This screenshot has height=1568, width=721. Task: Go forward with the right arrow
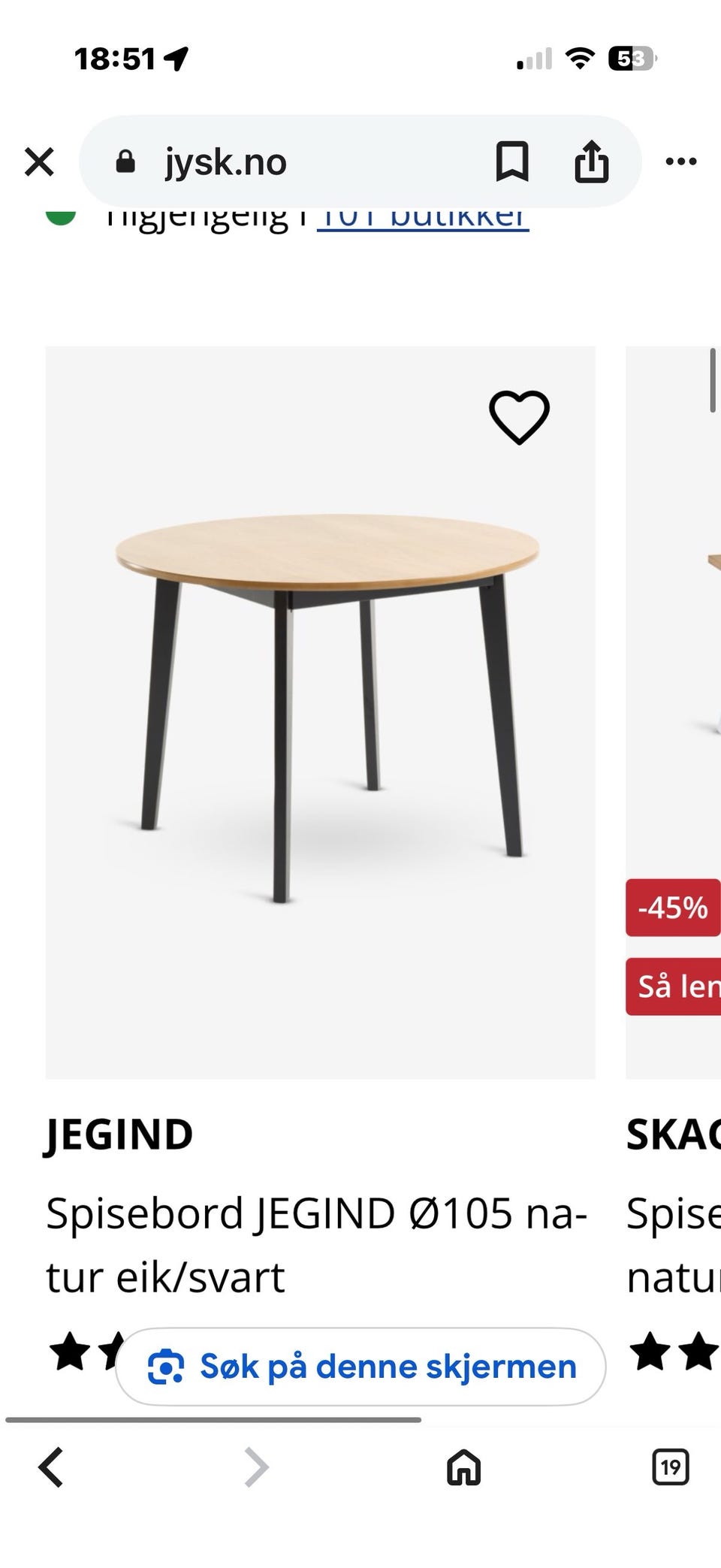[256, 1467]
